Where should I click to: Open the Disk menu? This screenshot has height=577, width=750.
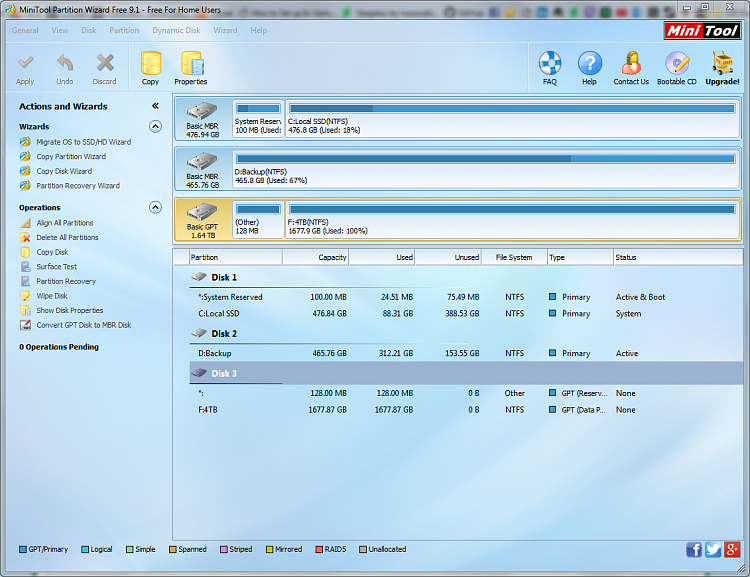[x=88, y=30]
